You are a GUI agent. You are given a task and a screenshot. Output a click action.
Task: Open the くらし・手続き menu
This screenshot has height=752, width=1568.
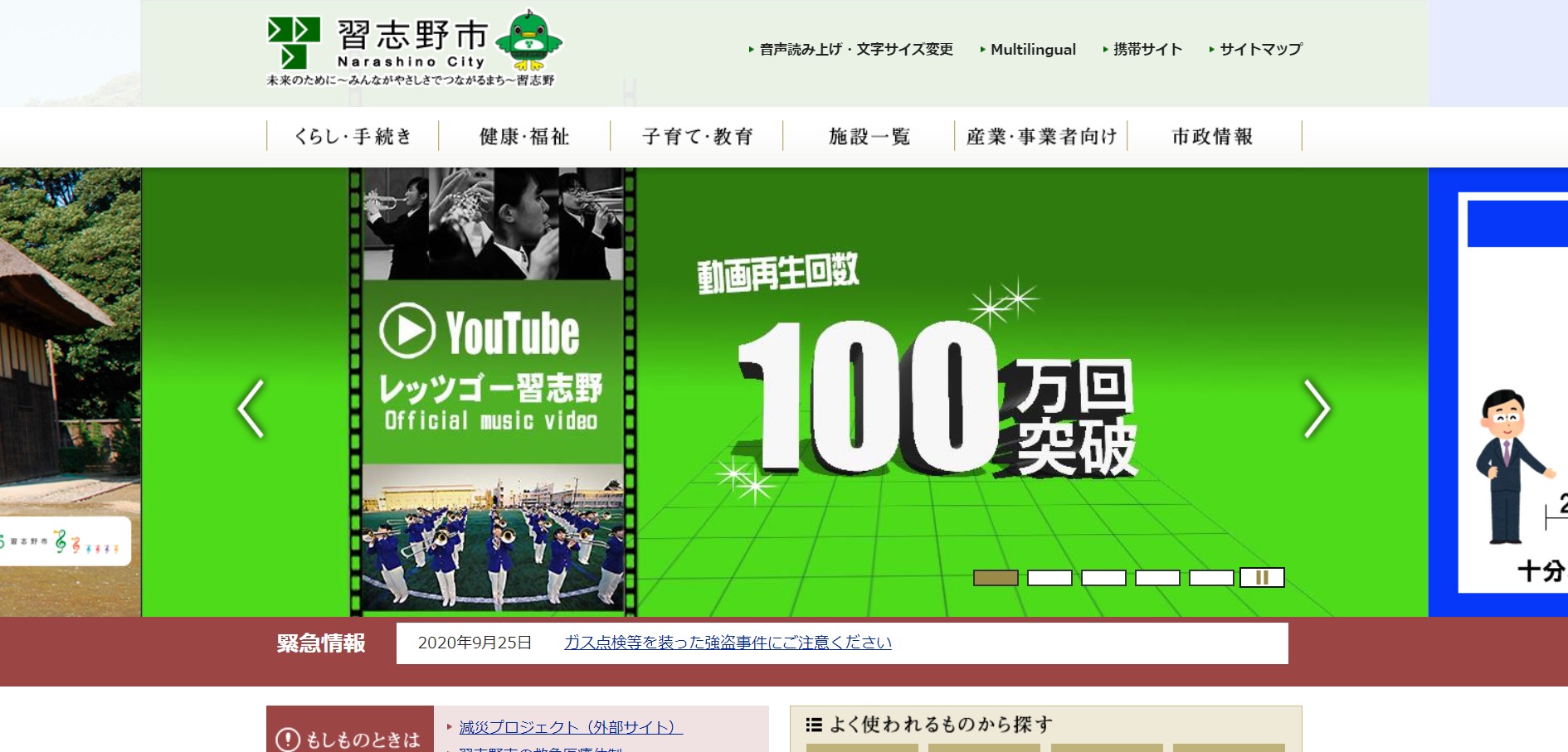(x=353, y=136)
